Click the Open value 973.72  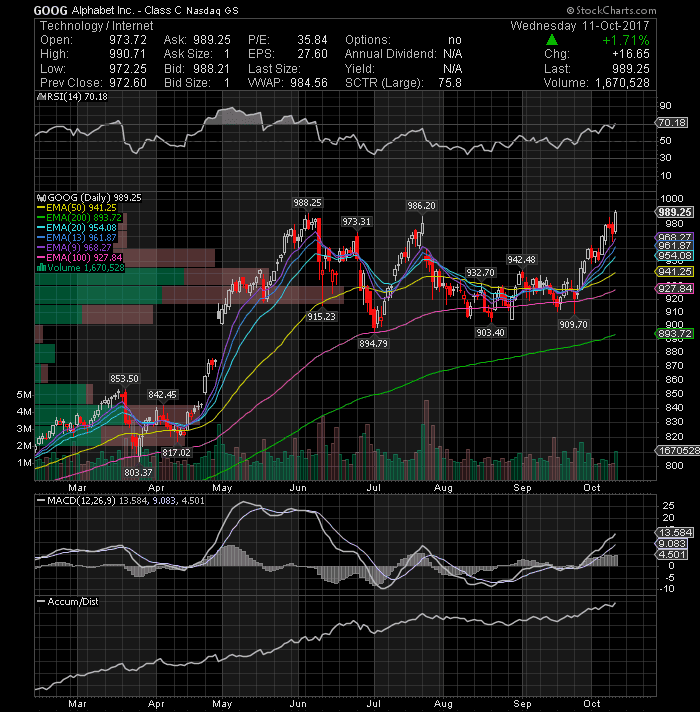point(128,40)
